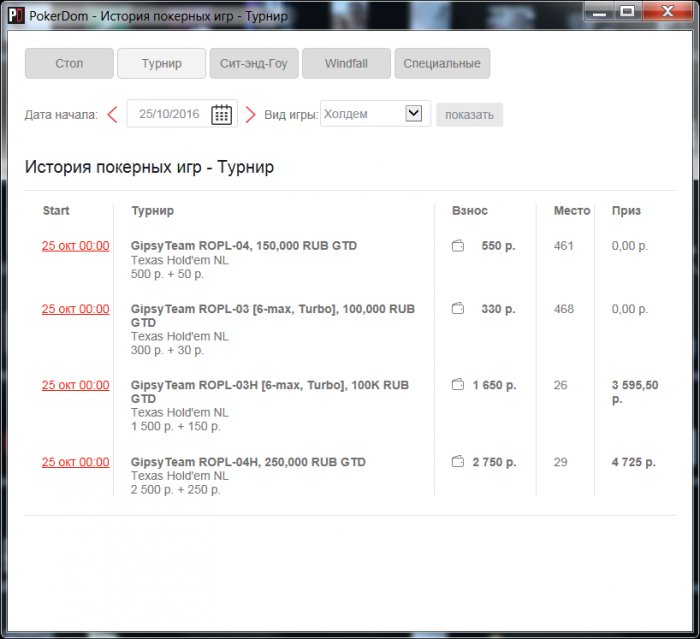Click place value 461
Viewport: 700px width, 639px height.
click(x=563, y=246)
